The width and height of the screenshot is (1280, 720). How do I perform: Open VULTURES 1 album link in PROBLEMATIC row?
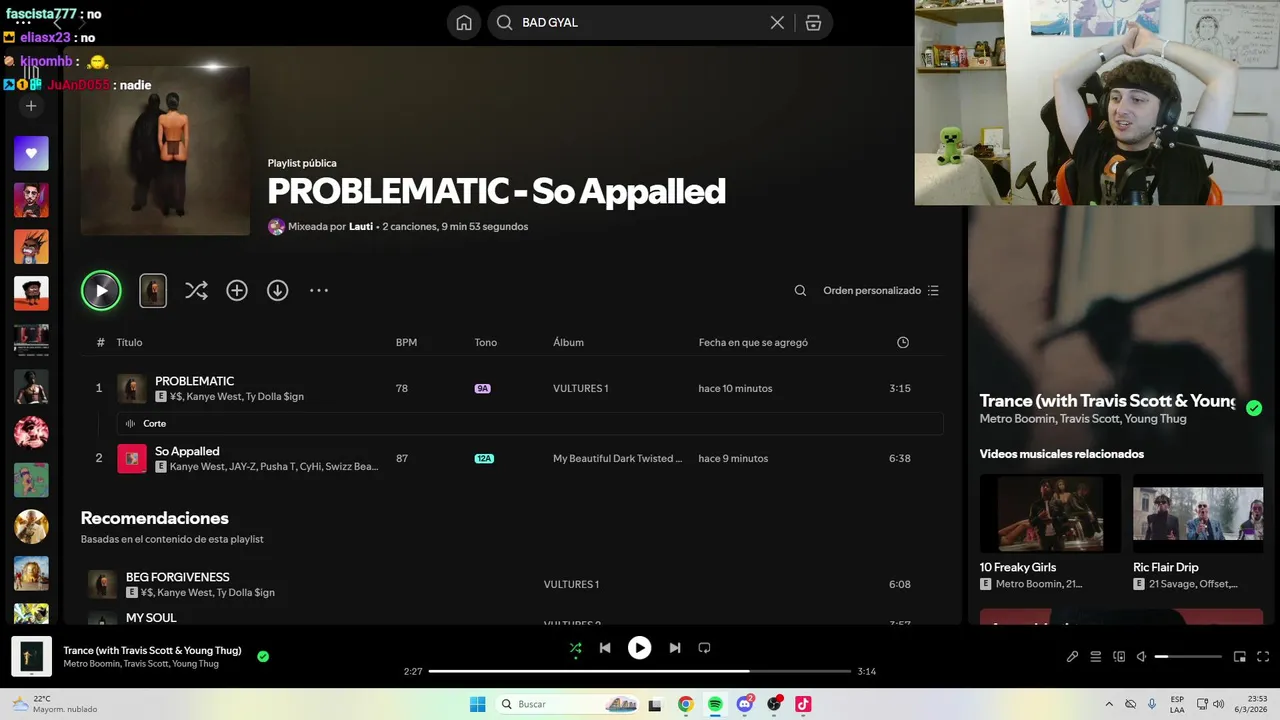580,389
